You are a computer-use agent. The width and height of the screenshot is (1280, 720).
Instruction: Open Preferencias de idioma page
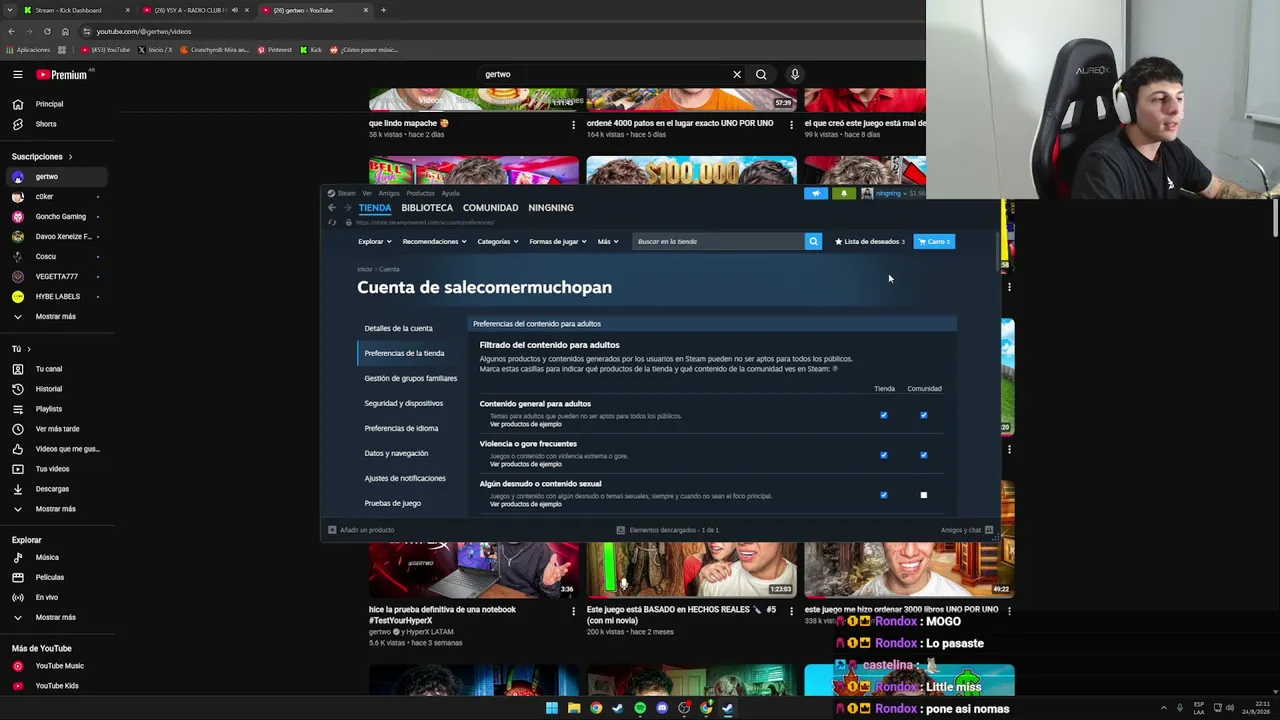pos(401,428)
